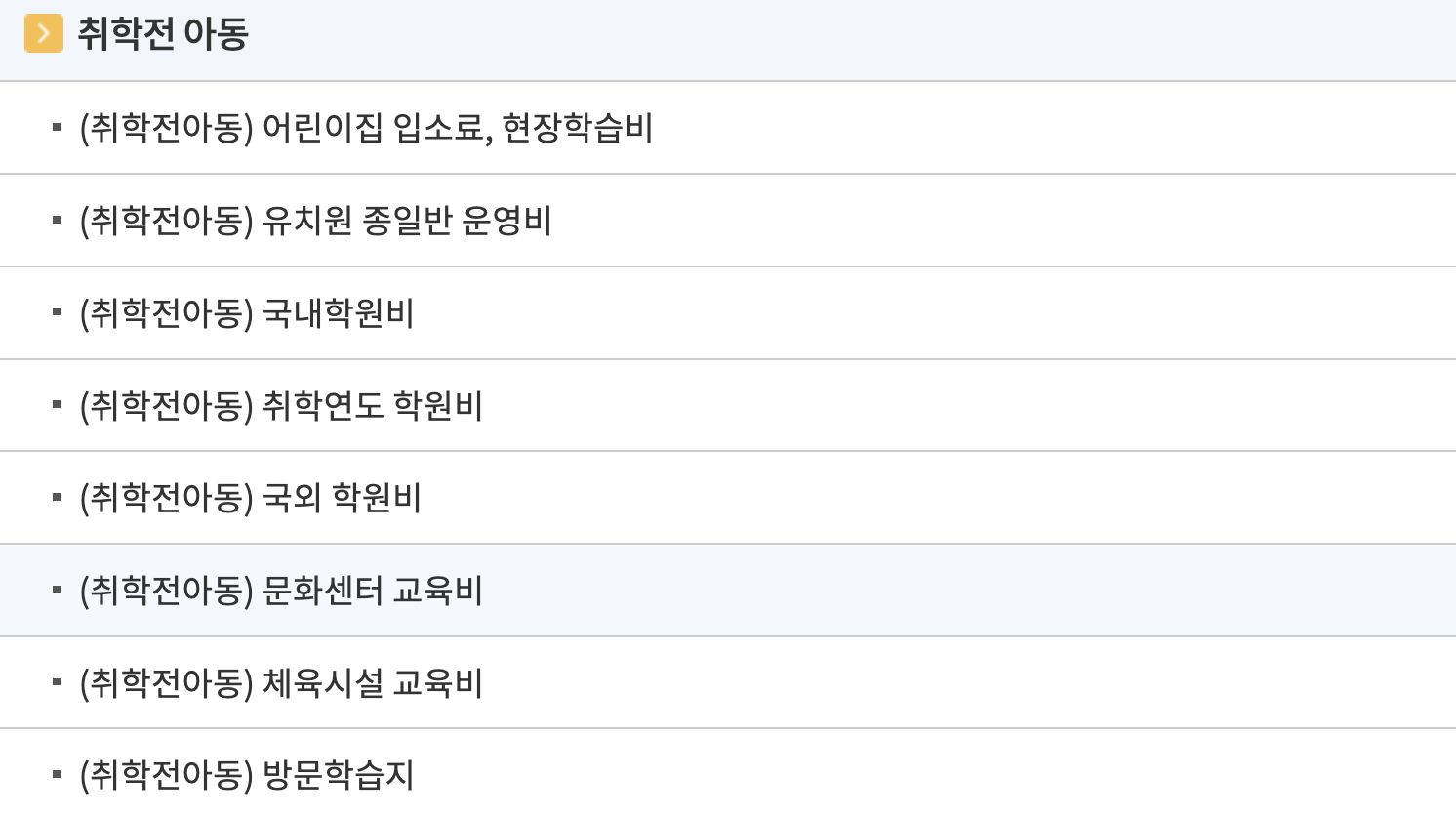1456x818 pixels.
Task: Click the orange arrow icon beside 취학전 아동
Action: (43, 30)
